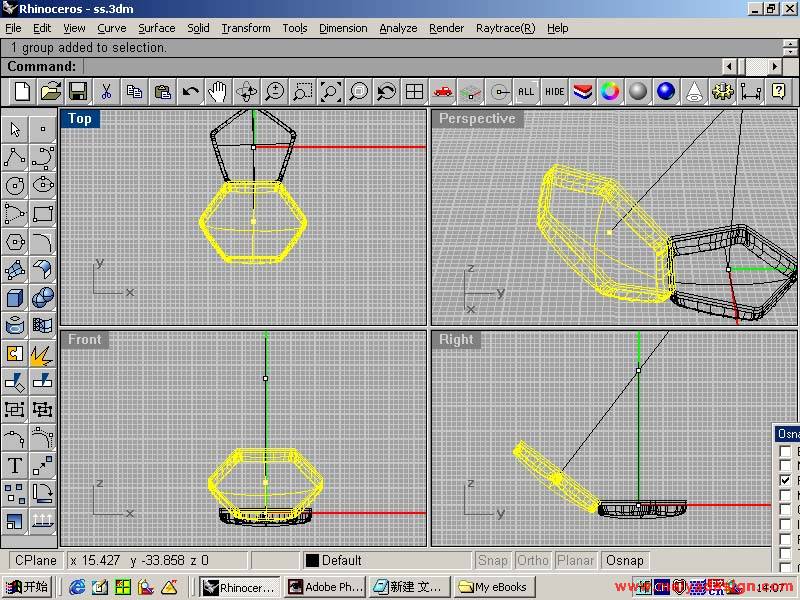The image size is (800, 600).
Task: Select the Pan hand tool
Action: pos(218,92)
